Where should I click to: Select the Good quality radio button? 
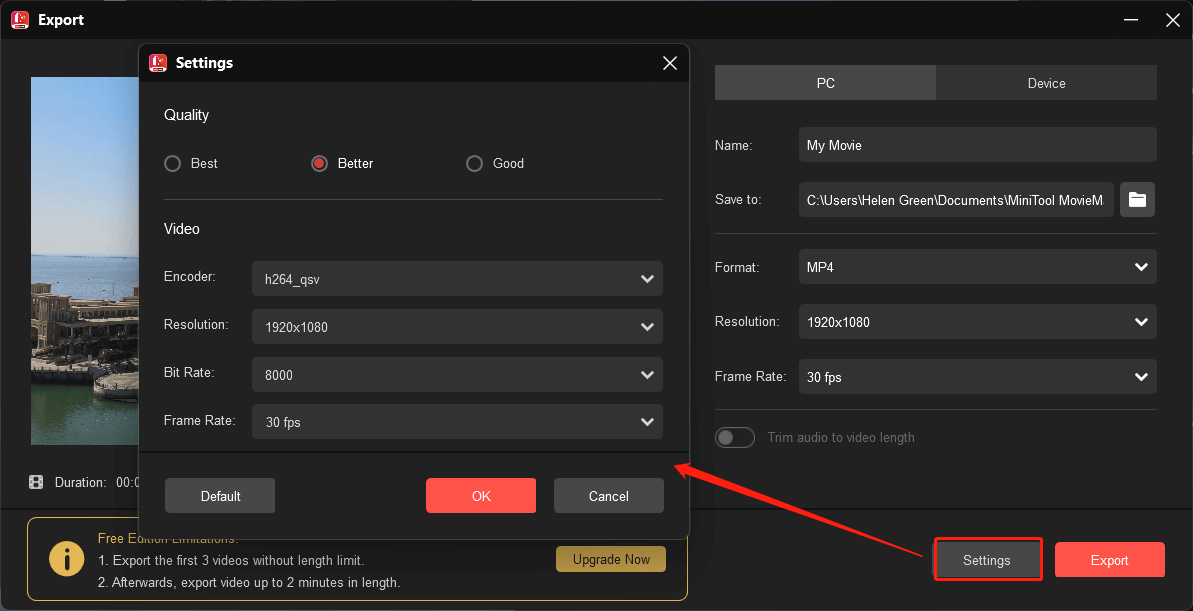pos(475,164)
